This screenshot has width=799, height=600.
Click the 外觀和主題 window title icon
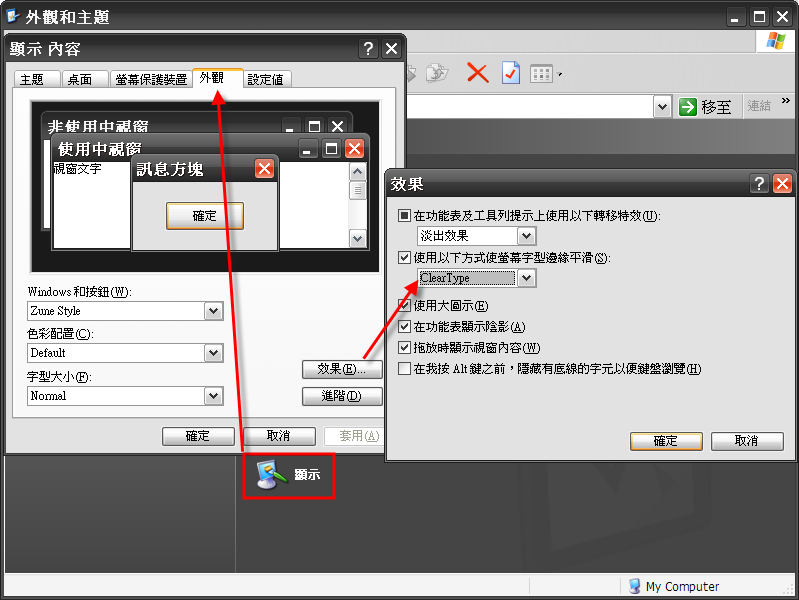(13, 17)
